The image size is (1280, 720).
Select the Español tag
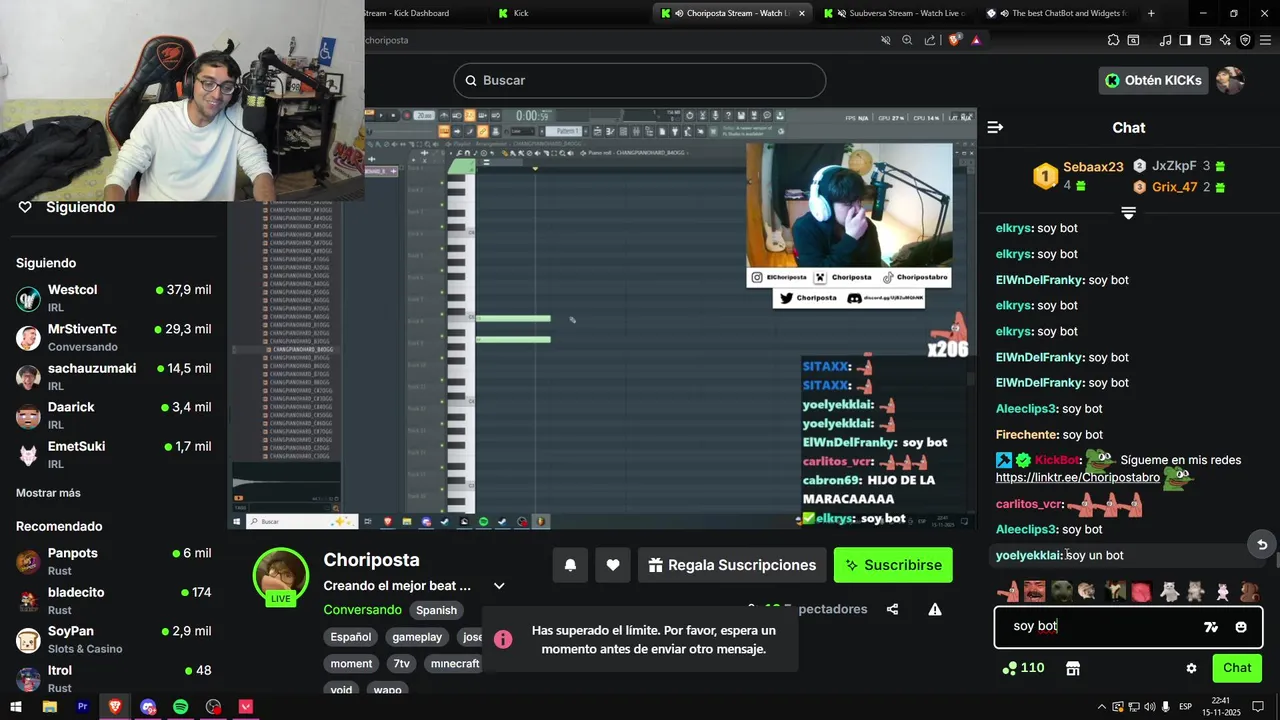coord(351,637)
